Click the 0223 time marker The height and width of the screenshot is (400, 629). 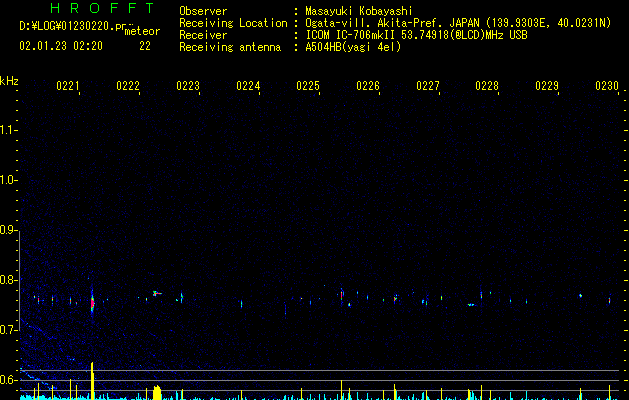[188, 85]
